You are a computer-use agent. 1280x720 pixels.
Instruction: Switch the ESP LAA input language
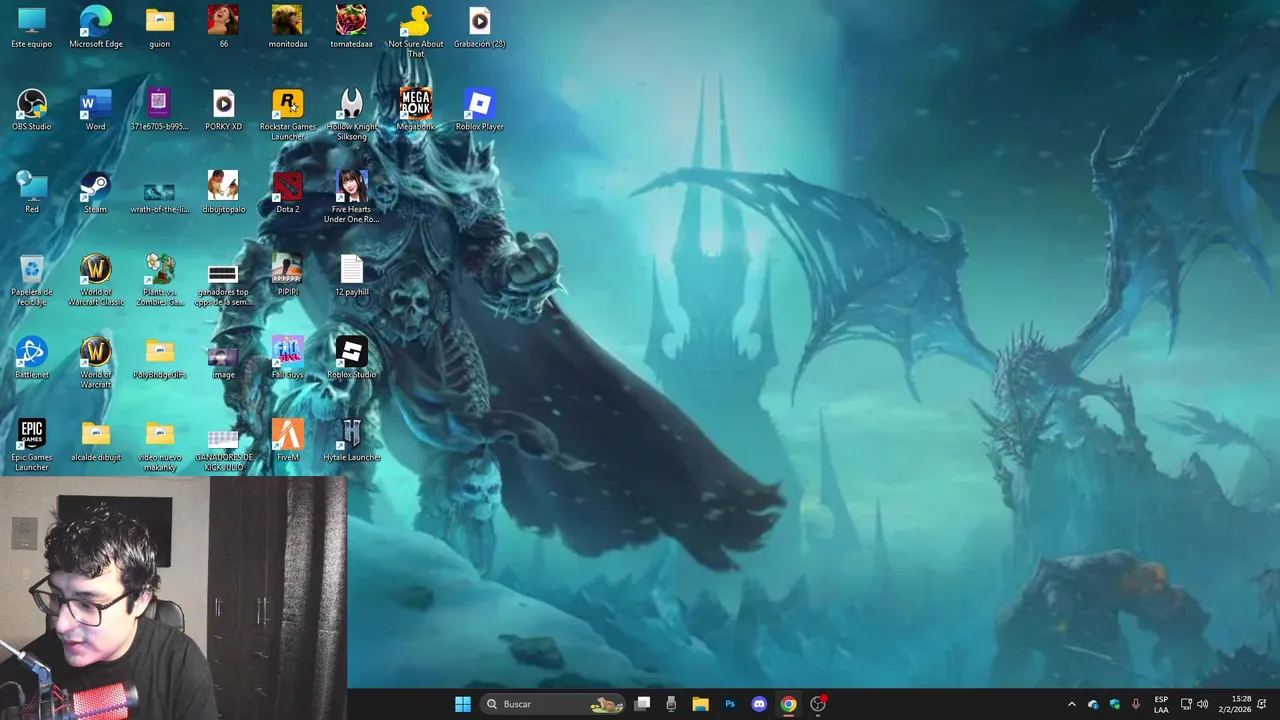1161,704
